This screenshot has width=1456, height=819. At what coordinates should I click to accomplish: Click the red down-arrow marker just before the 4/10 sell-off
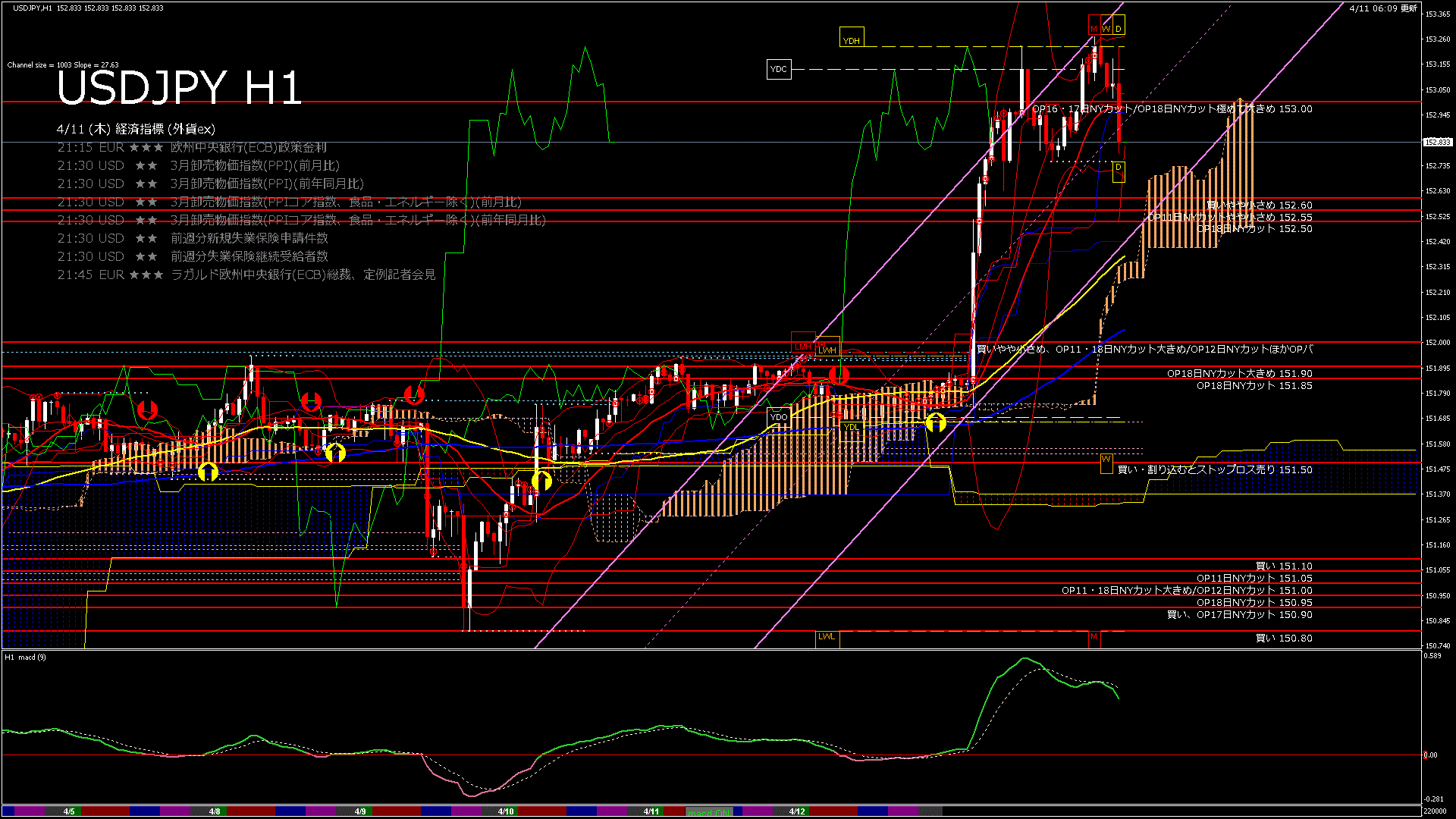point(414,394)
